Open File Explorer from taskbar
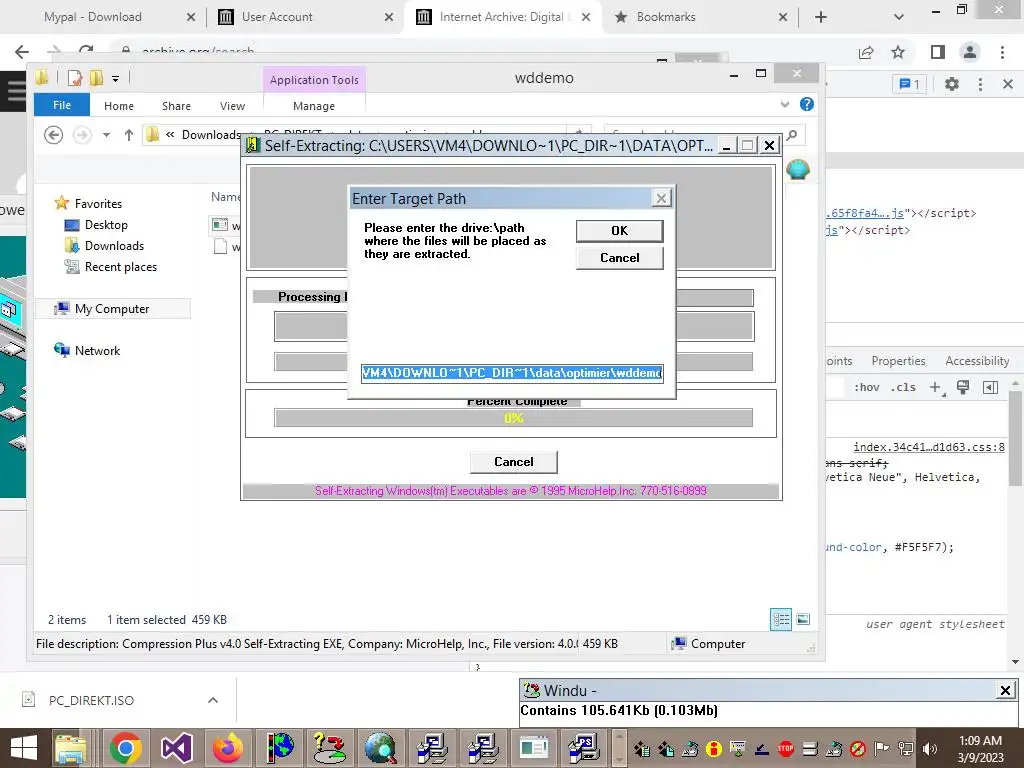Viewport: 1024px width, 768px height. (71, 748)
